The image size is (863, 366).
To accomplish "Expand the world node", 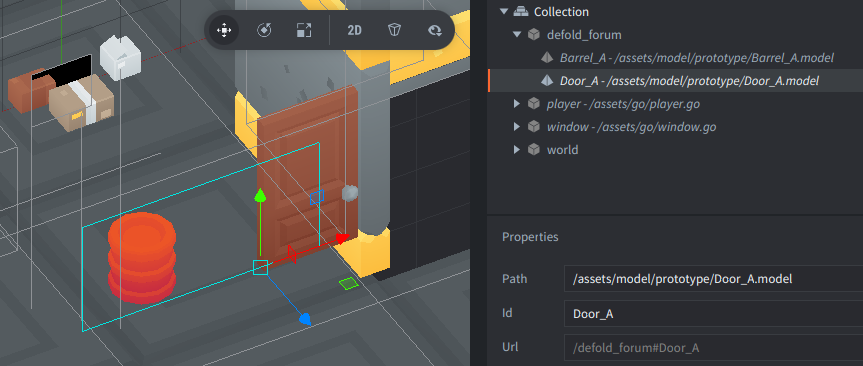I will pyautogui.click(x=516, y=150).
